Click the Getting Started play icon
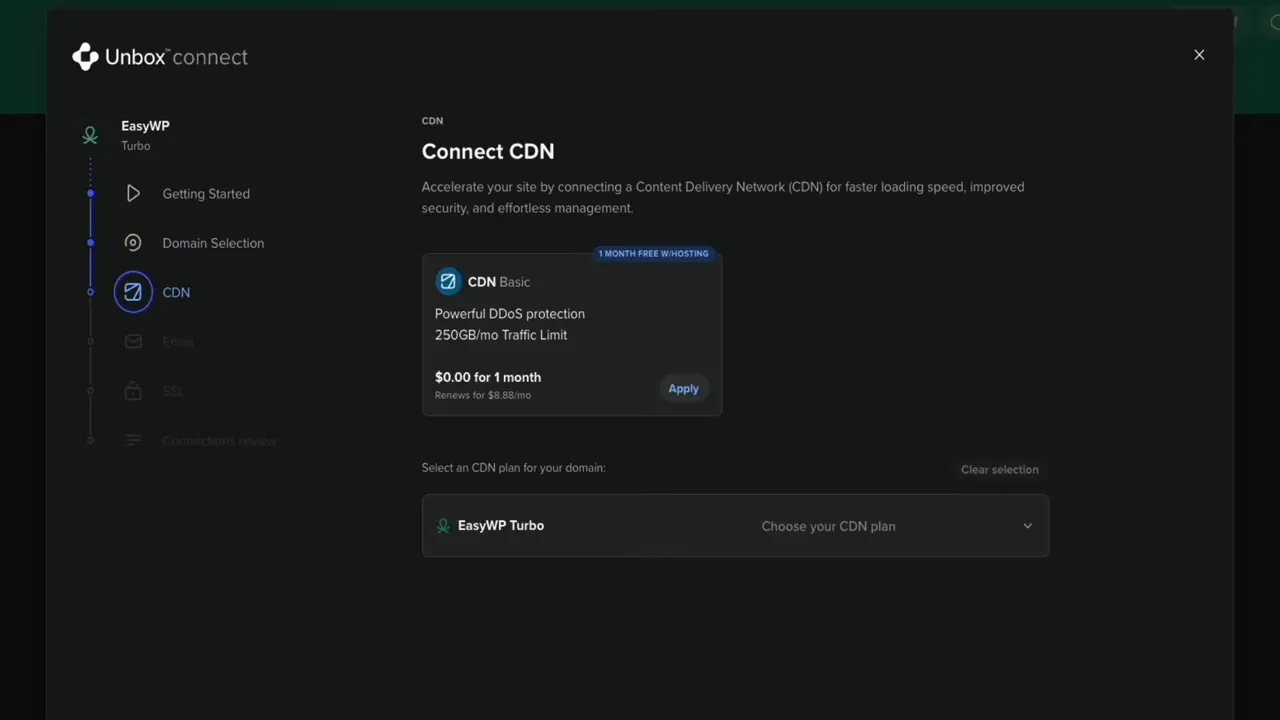1280x720 pixels. (x=133, y=194)
